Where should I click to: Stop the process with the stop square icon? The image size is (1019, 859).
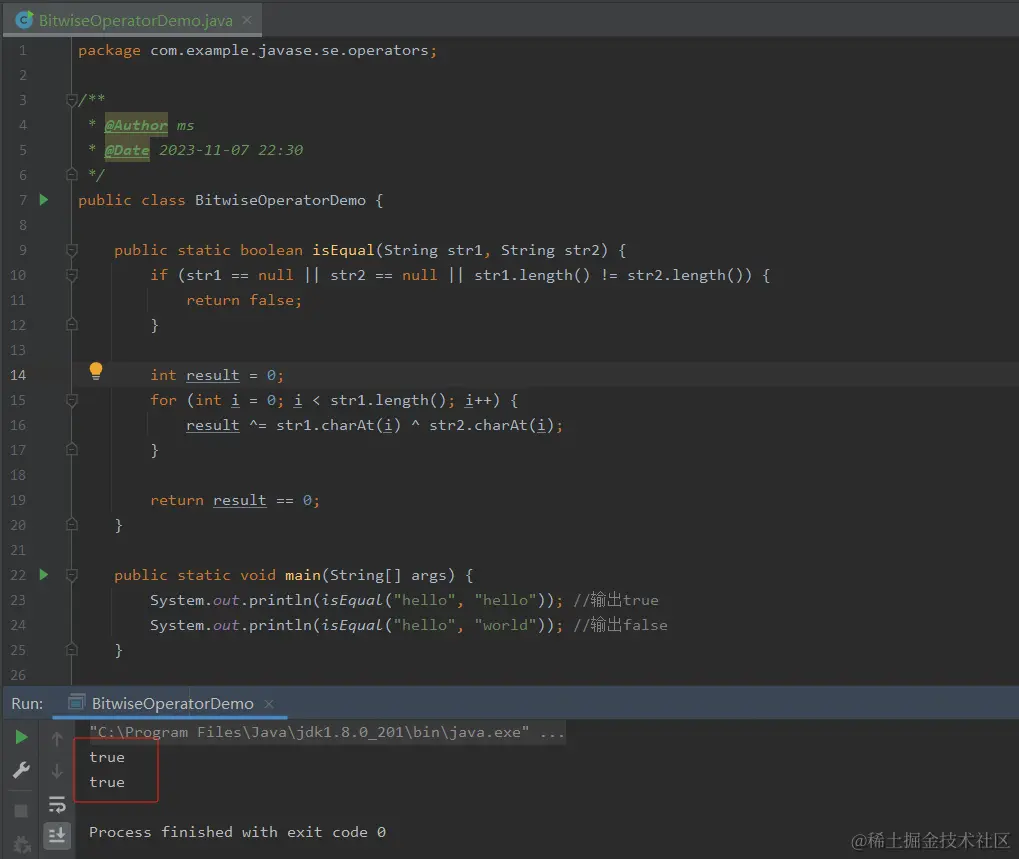tap(21, 811)
